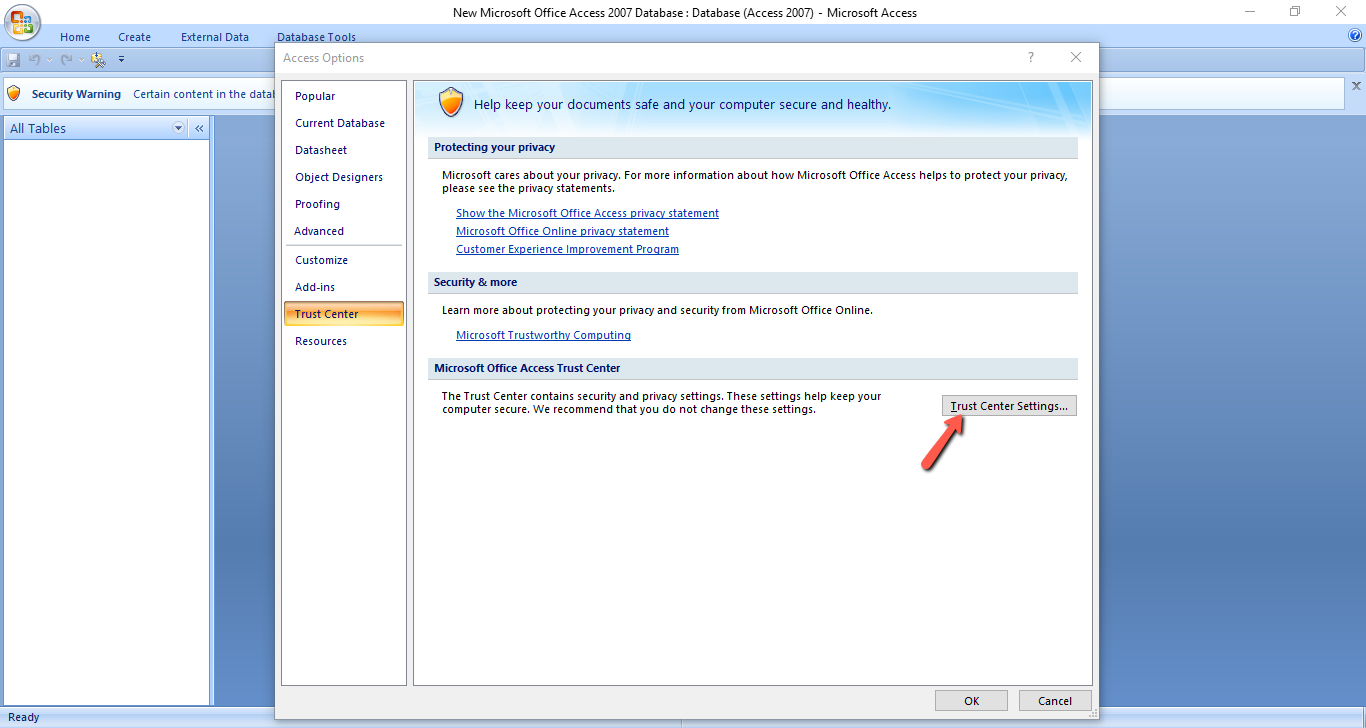Select Current Database options category
Screen dimensions: 1366x728
pos(340,123)
